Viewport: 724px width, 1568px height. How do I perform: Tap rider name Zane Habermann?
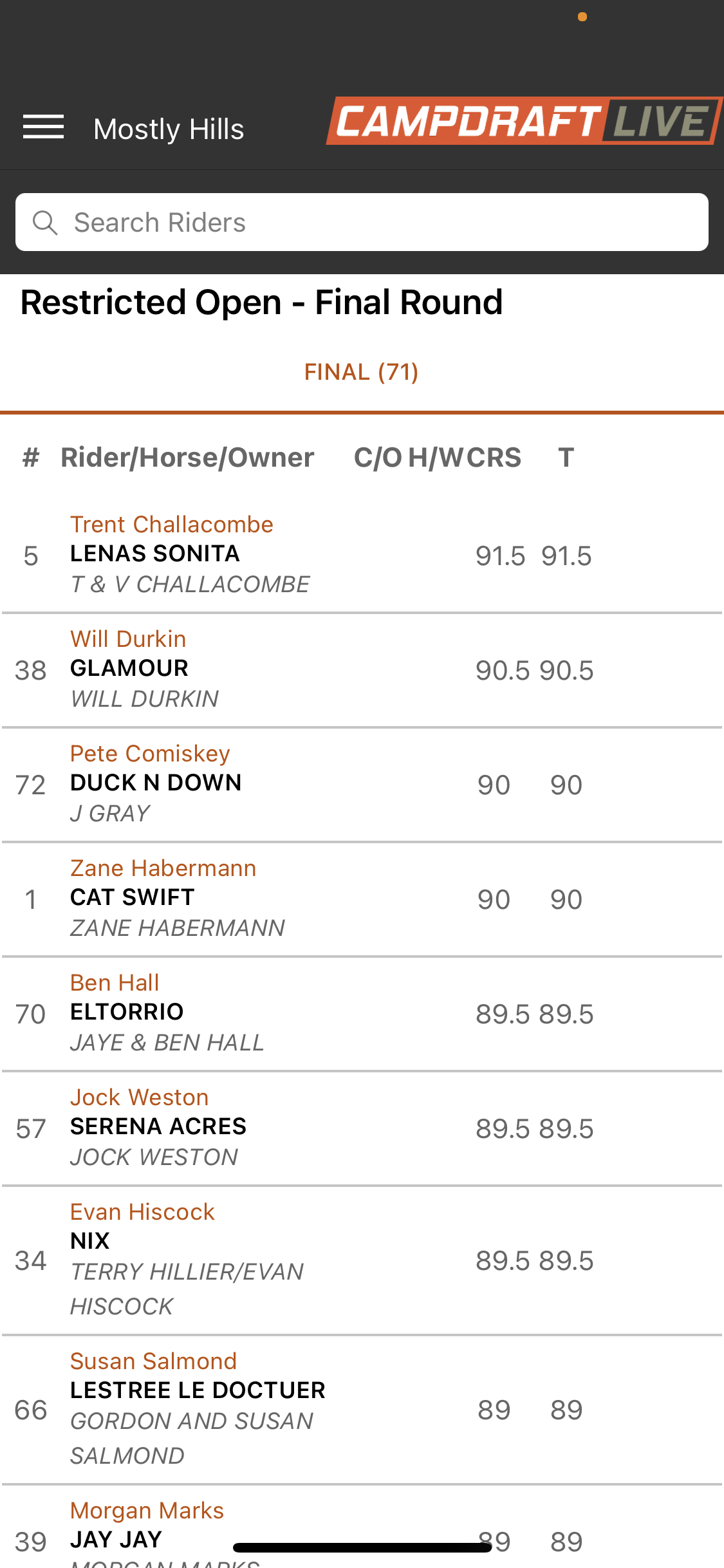163,868
